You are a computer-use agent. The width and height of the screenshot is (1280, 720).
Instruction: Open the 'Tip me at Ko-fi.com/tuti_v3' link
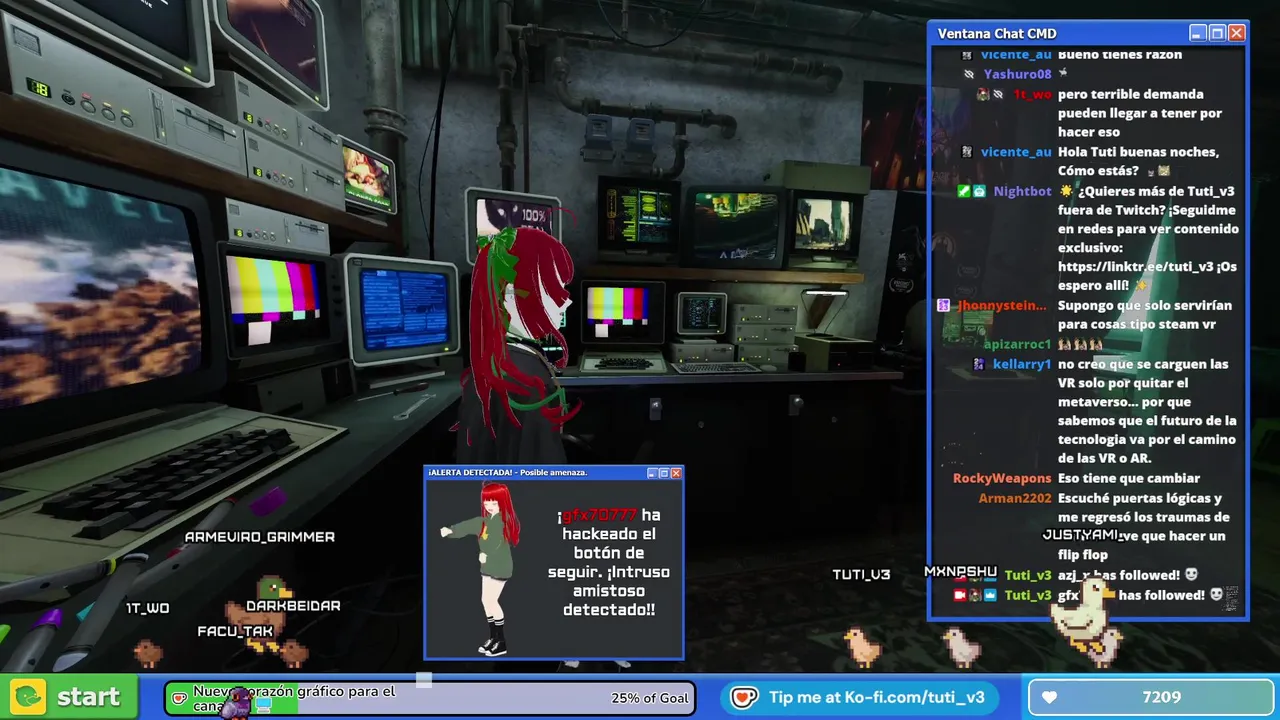click(876, 698)
